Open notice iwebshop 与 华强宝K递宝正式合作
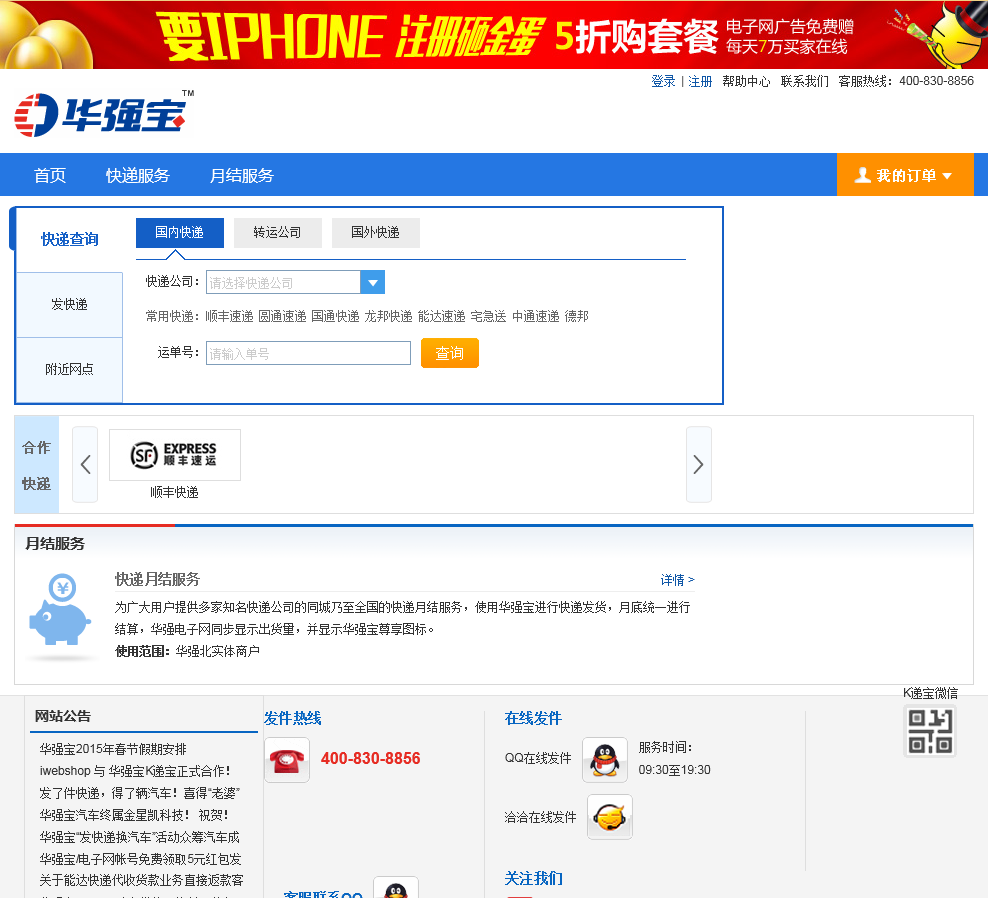988x898 pixels. (x=135, y=771)
